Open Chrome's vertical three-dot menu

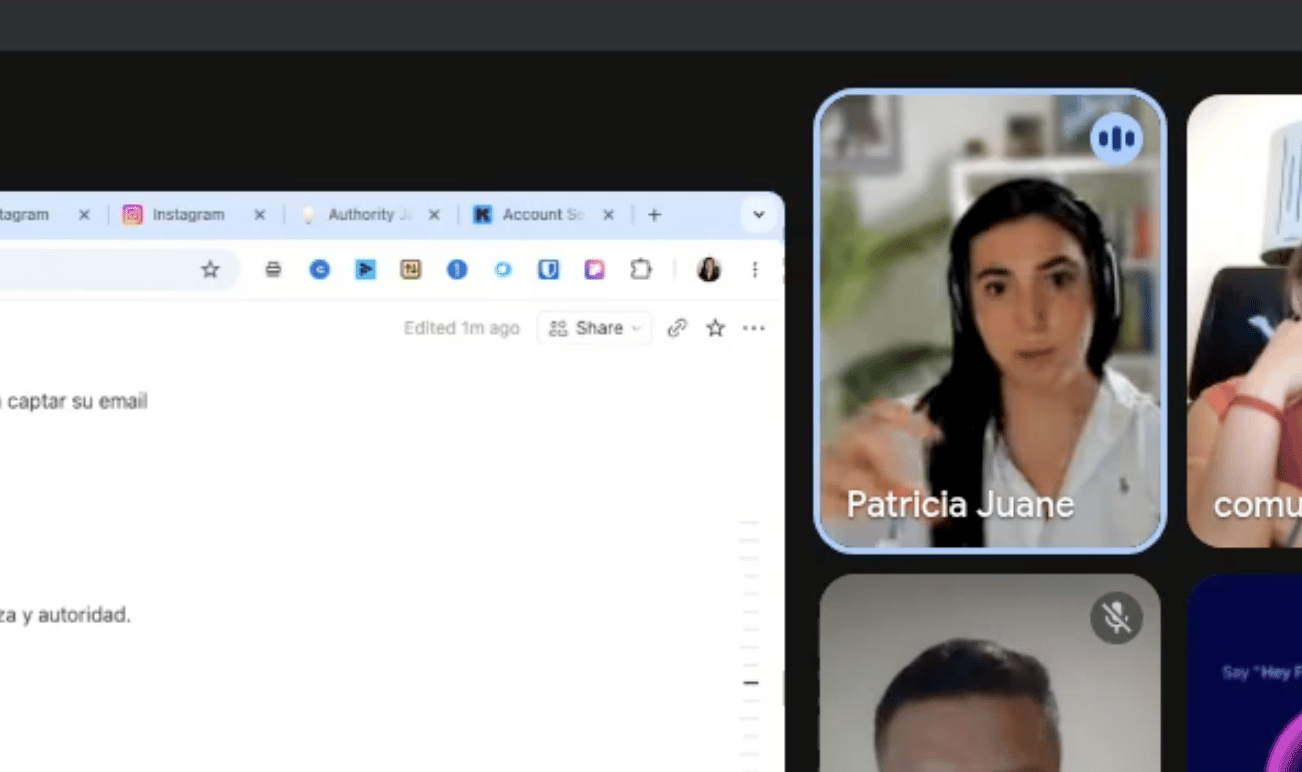[755, 269]
